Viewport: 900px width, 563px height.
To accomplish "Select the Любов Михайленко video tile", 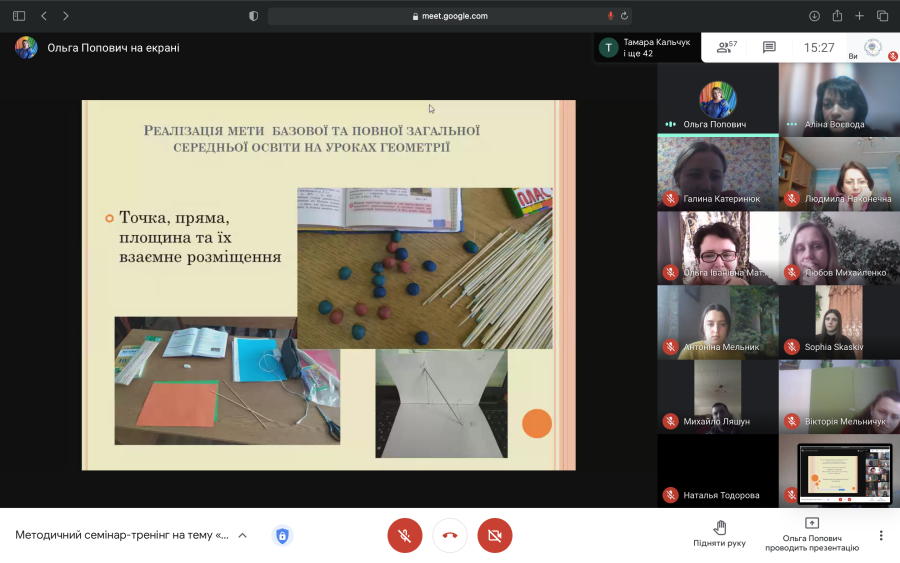I will (839, 248).
